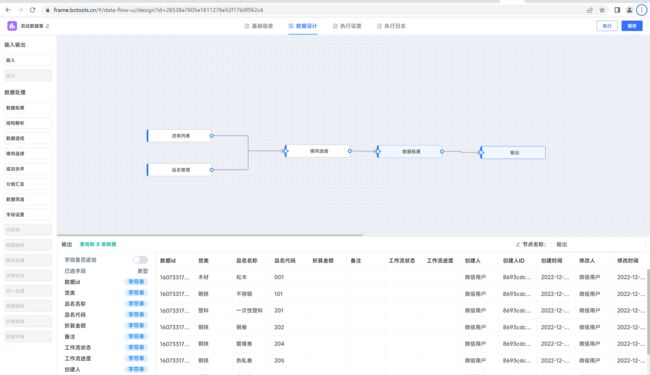Click the 品名代码 column header
Viewport: 650px width, 375px height.
[x=285, y=261]
